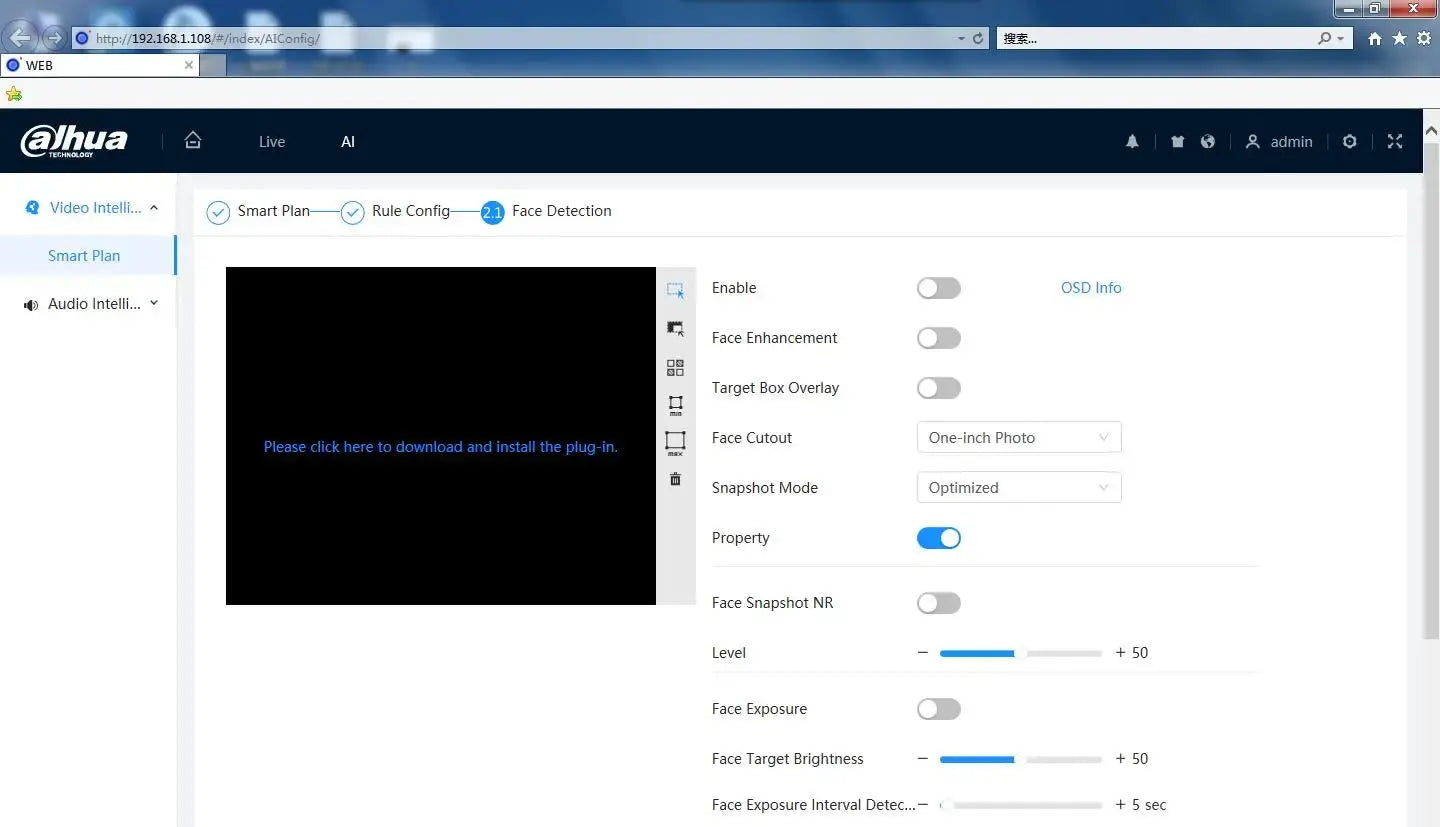Click the plug-in download link in preview

[440, 447]
